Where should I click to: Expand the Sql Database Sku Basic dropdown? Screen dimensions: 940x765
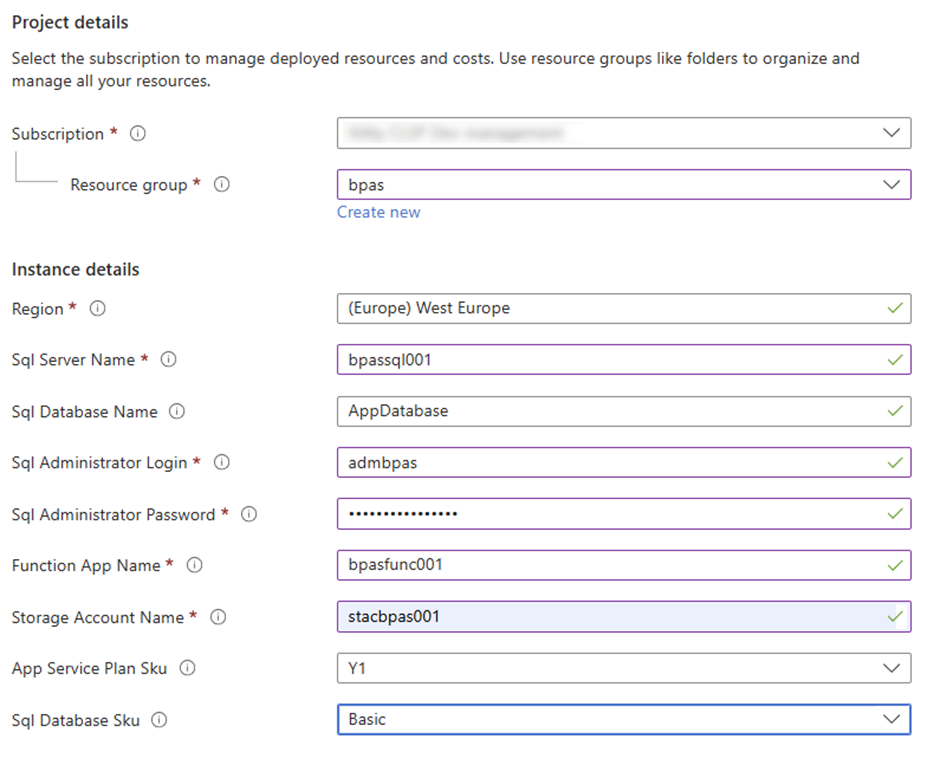623,719
